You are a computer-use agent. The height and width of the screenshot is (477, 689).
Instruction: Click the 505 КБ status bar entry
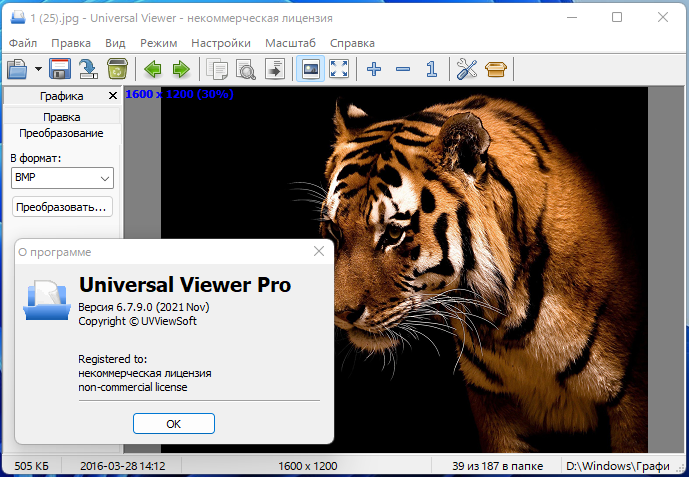31,466
